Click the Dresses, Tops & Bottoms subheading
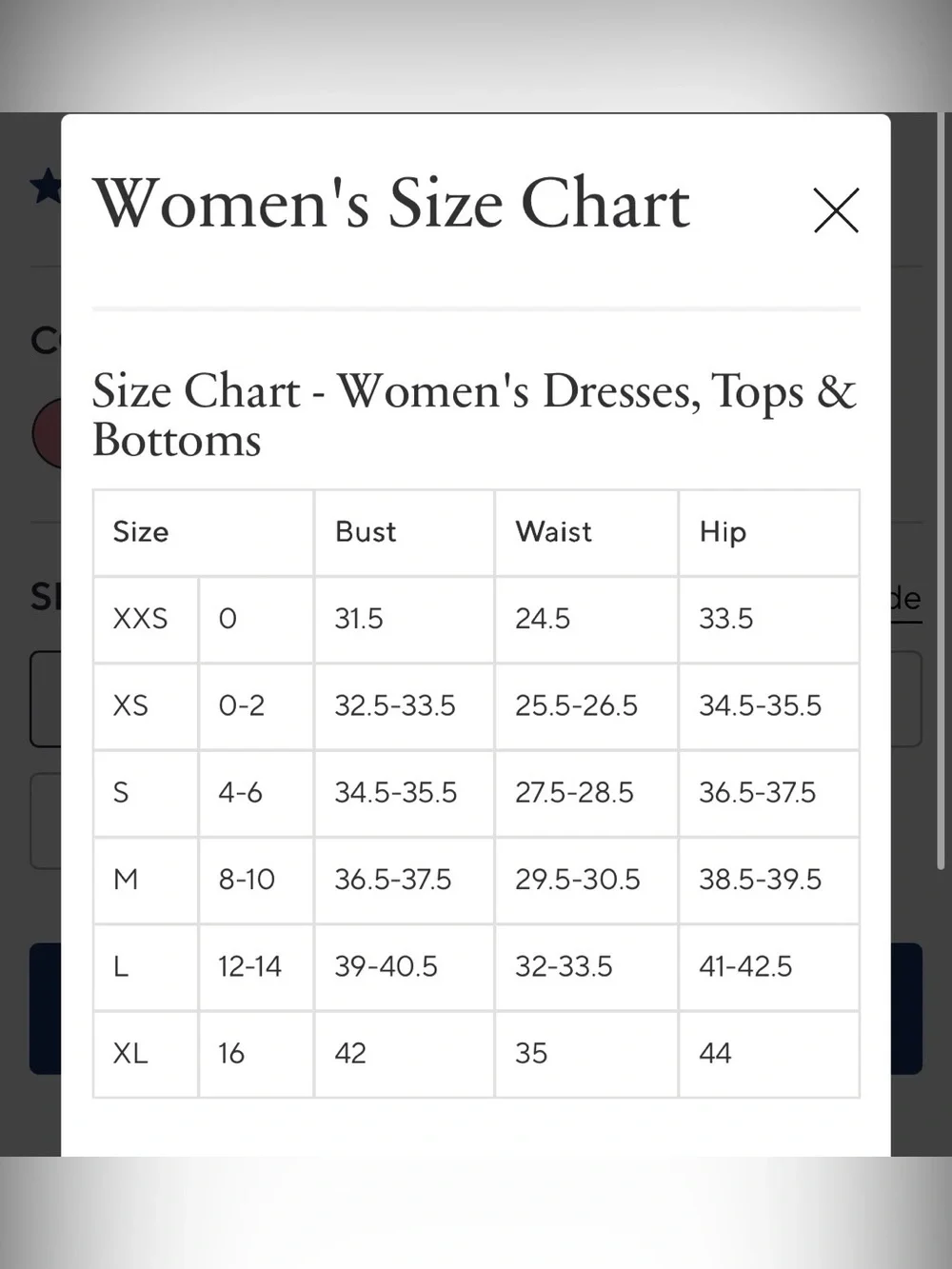 coord(474,415)
